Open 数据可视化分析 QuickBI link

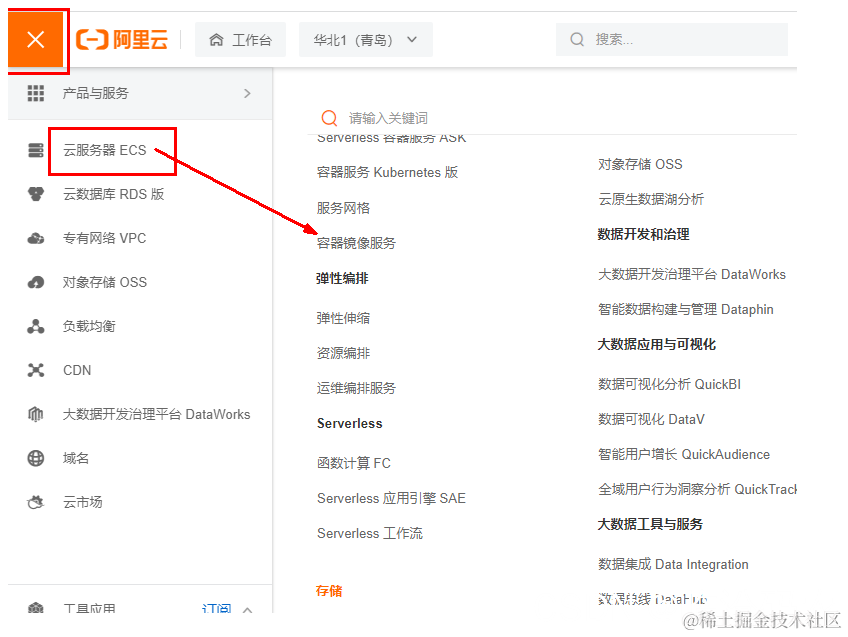point(670,384)
